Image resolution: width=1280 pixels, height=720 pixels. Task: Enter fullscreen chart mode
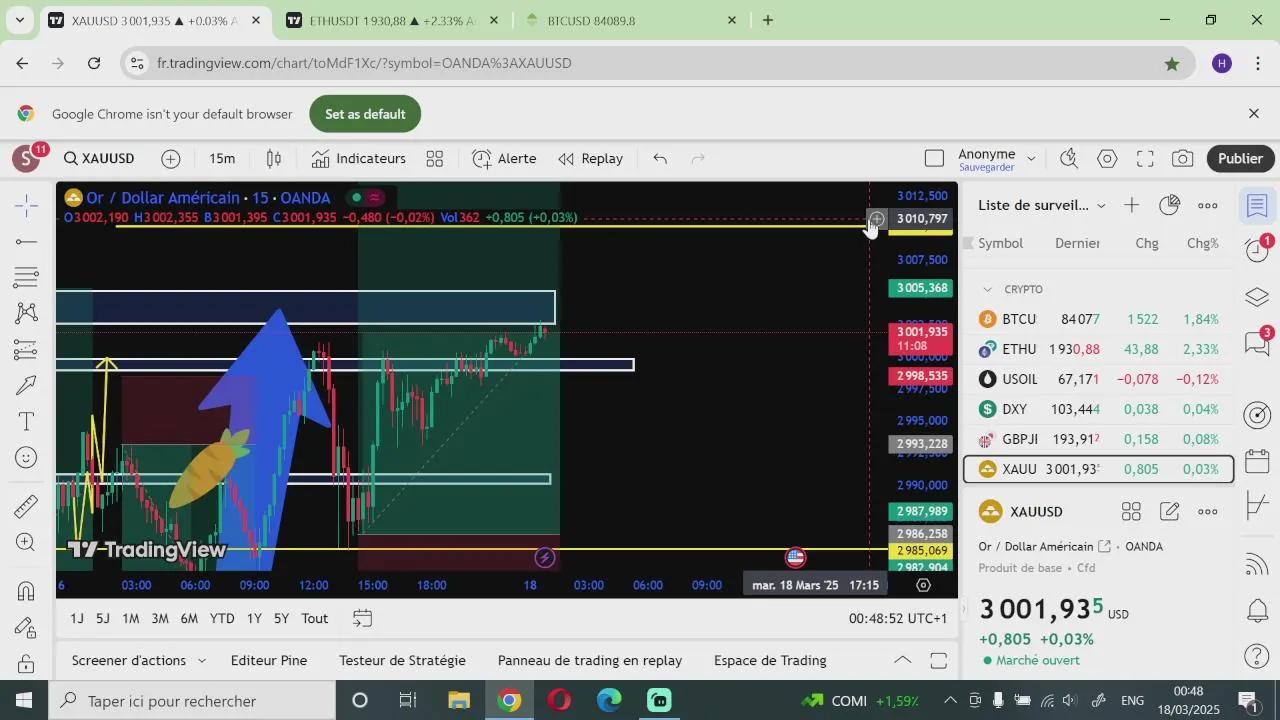coord(1145,159)
